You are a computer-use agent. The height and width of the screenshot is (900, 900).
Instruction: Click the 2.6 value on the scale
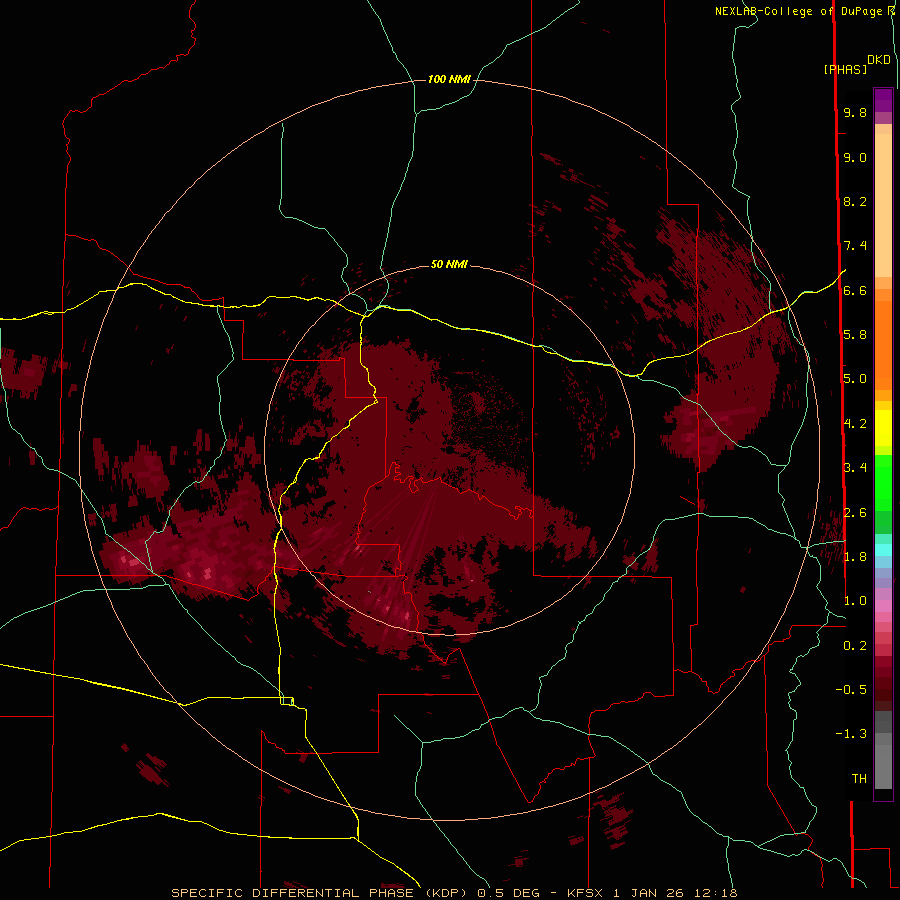pyautogui.click(x=855, y=513)
